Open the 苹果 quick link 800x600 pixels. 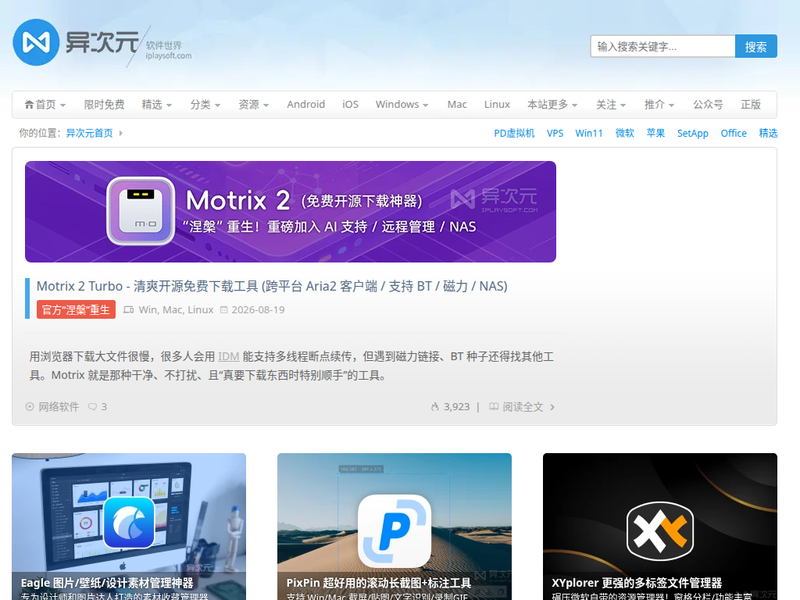656,133
